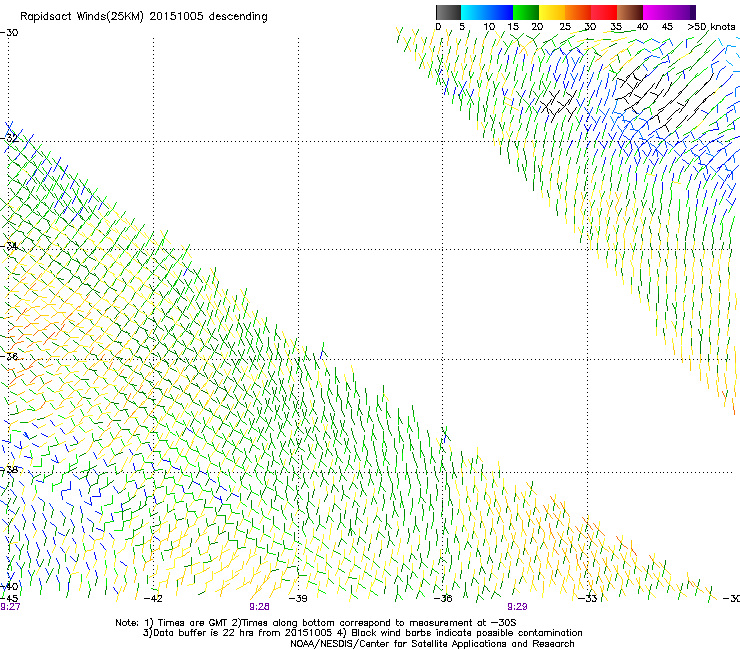Screen dimensions: 740x650
Task: Click the purple '9:27' time label
Action: click(x=10, y=607)
